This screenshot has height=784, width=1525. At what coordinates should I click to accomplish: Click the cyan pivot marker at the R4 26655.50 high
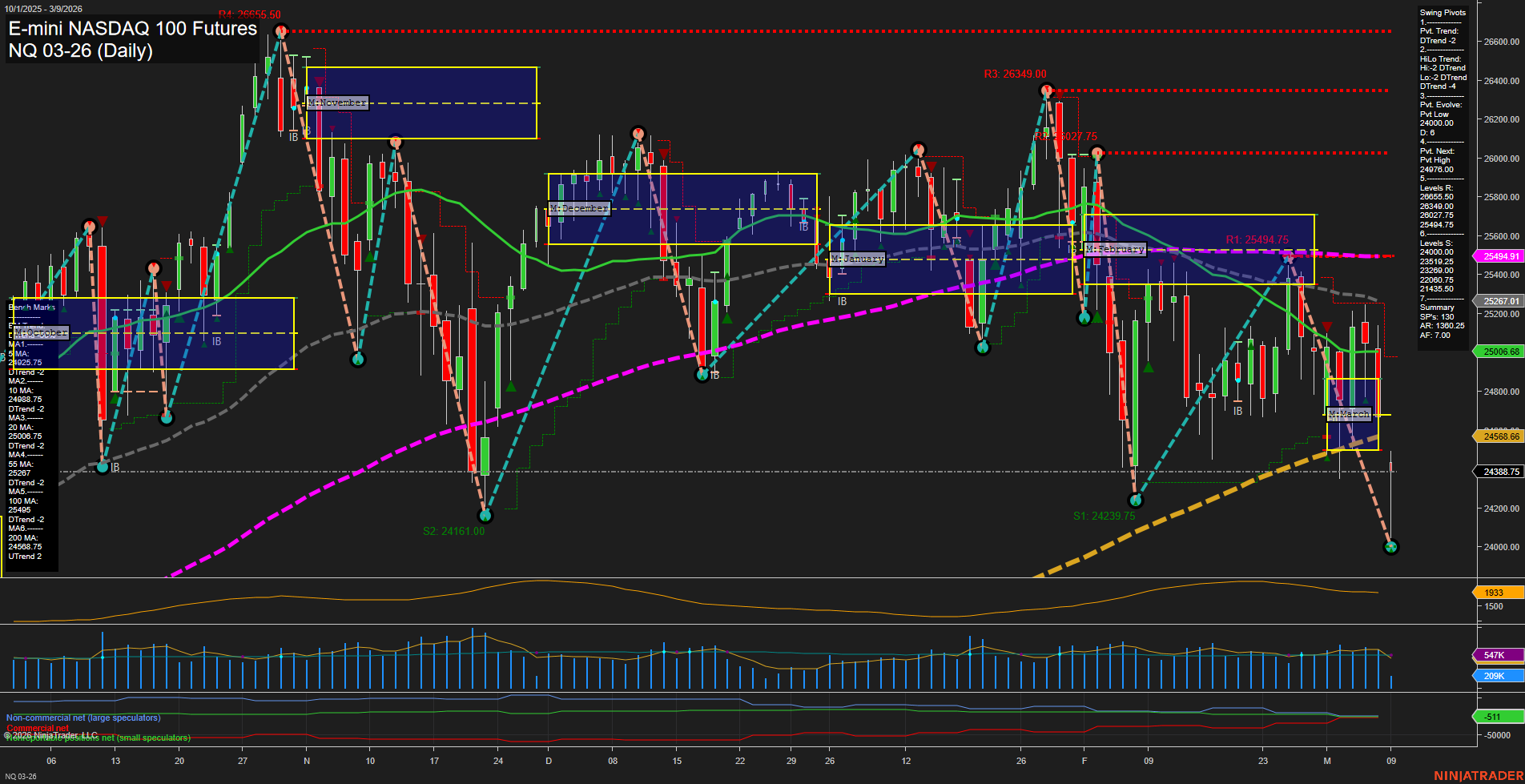coord(281,29)
